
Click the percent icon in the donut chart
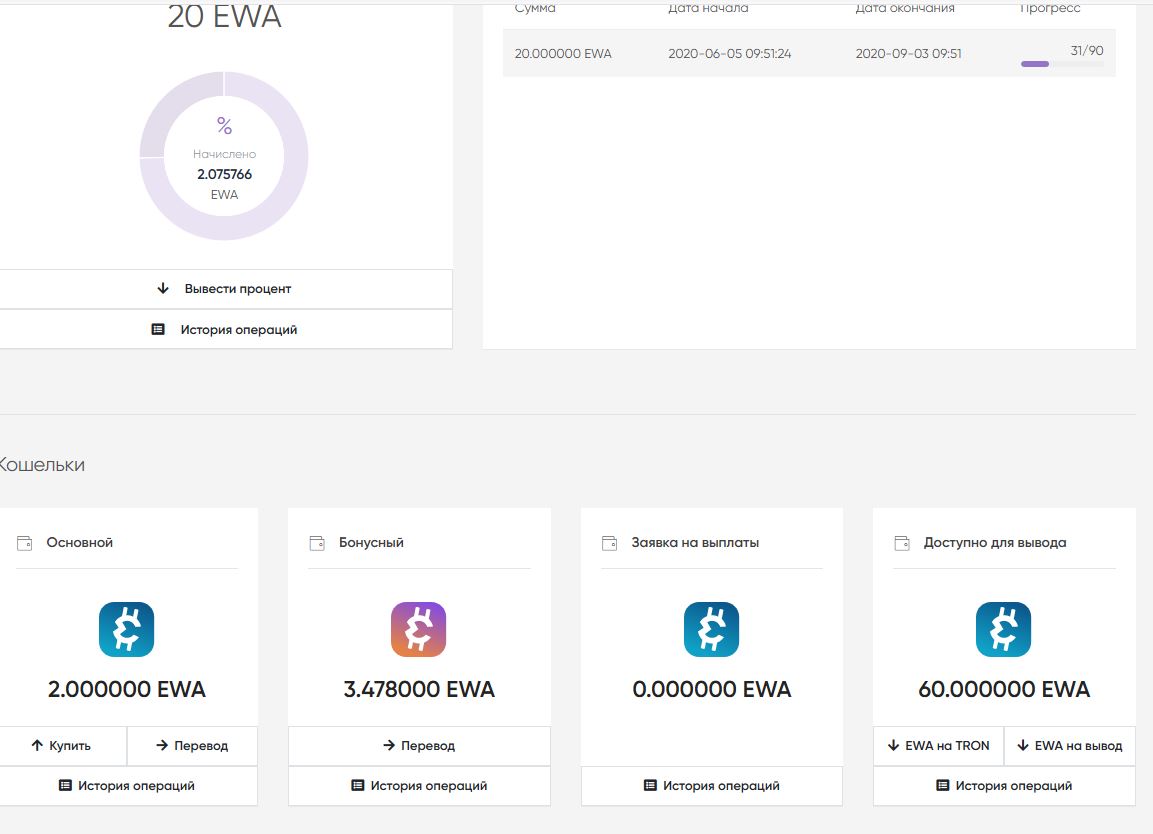click(224, 126)
